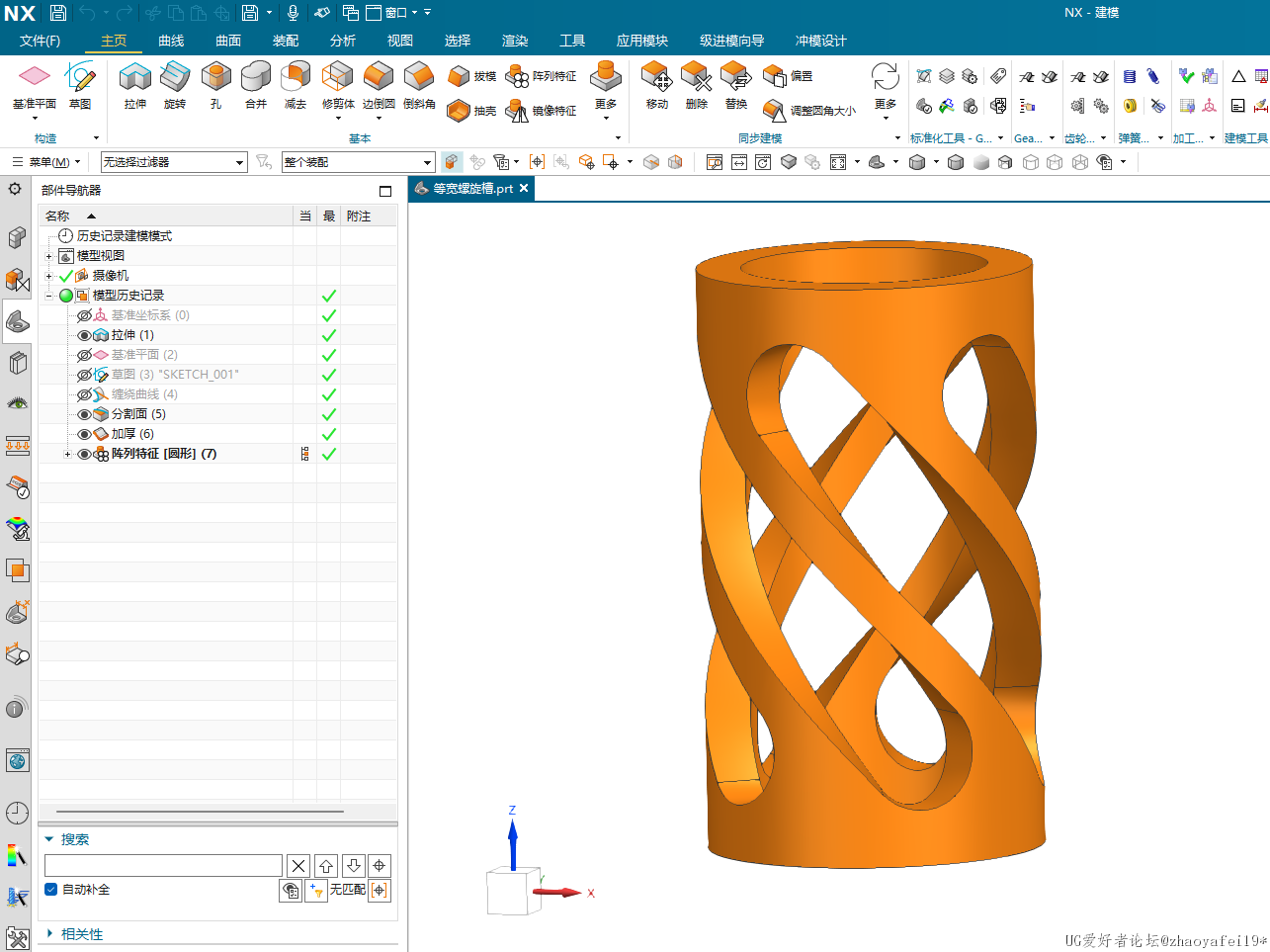Show the hidden 缠绕曲线 (4) feature

pos(84,394)
